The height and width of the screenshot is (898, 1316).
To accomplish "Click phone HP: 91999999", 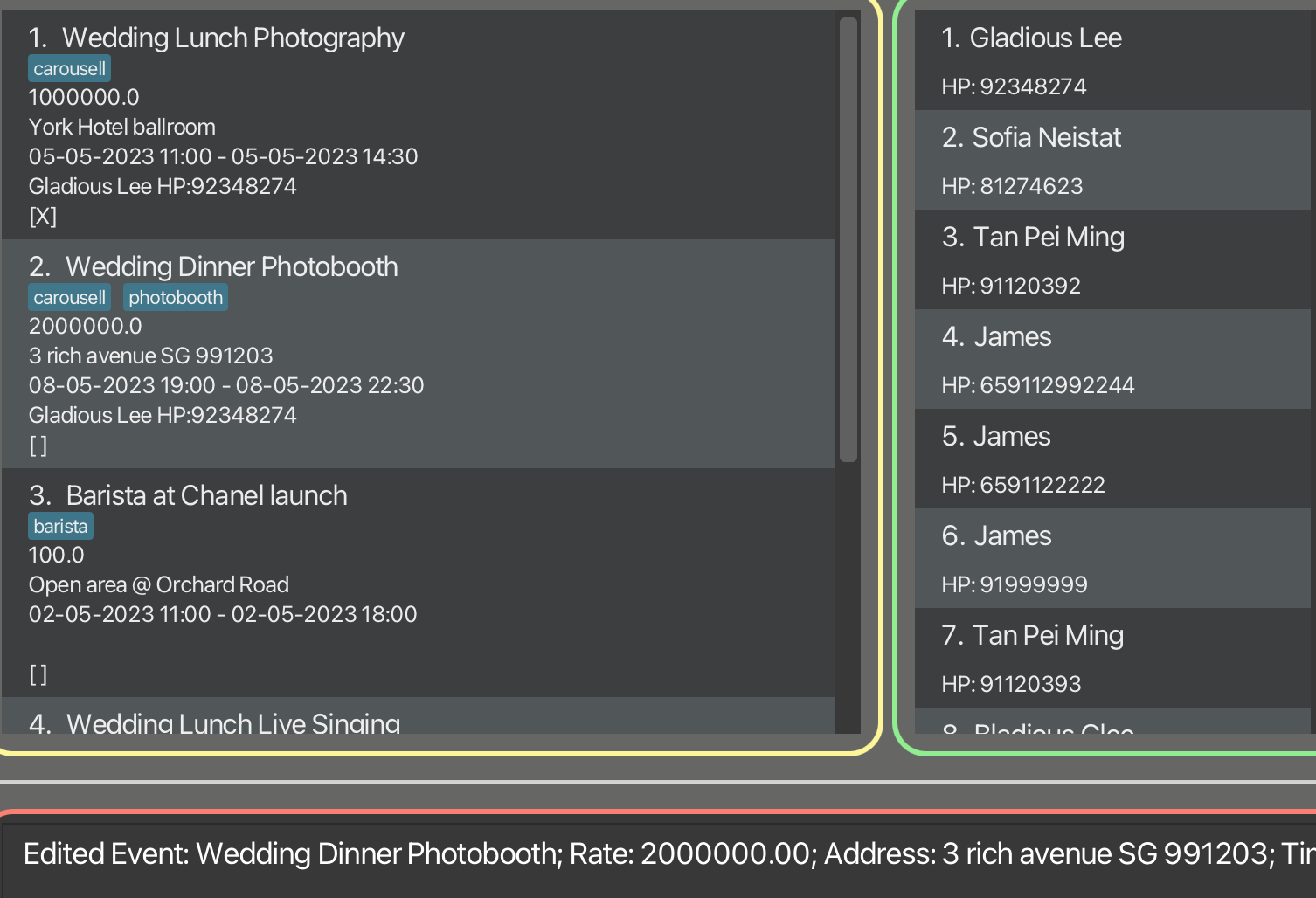I will click(1015, 584).
